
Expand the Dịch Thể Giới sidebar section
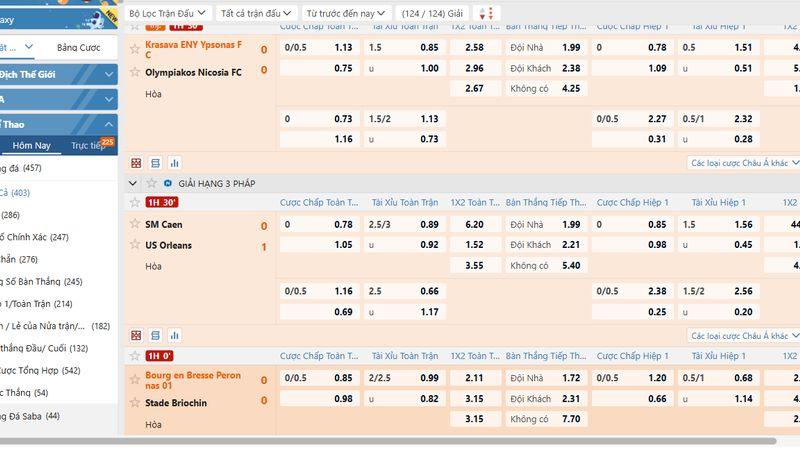point(58,74)
